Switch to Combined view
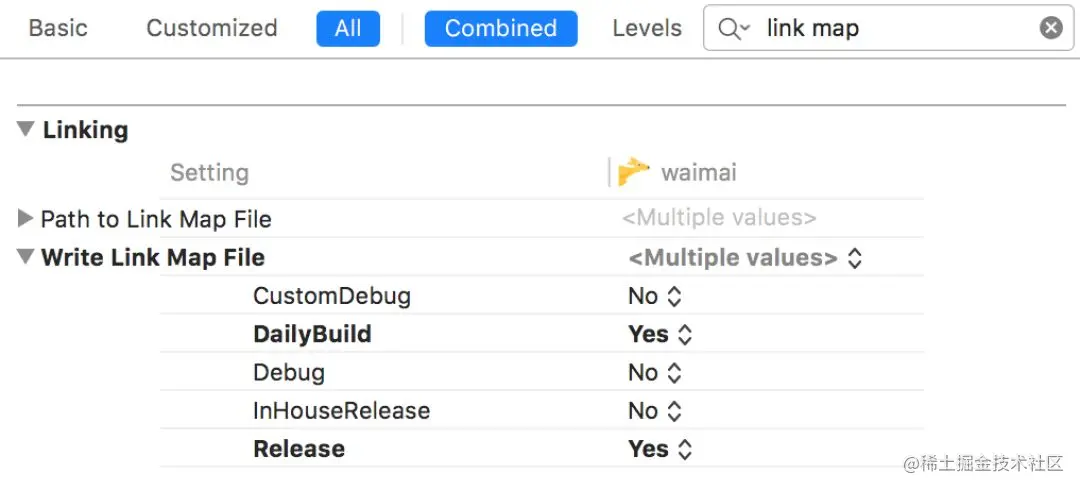1080x490 pixels. tap(500, 28)
